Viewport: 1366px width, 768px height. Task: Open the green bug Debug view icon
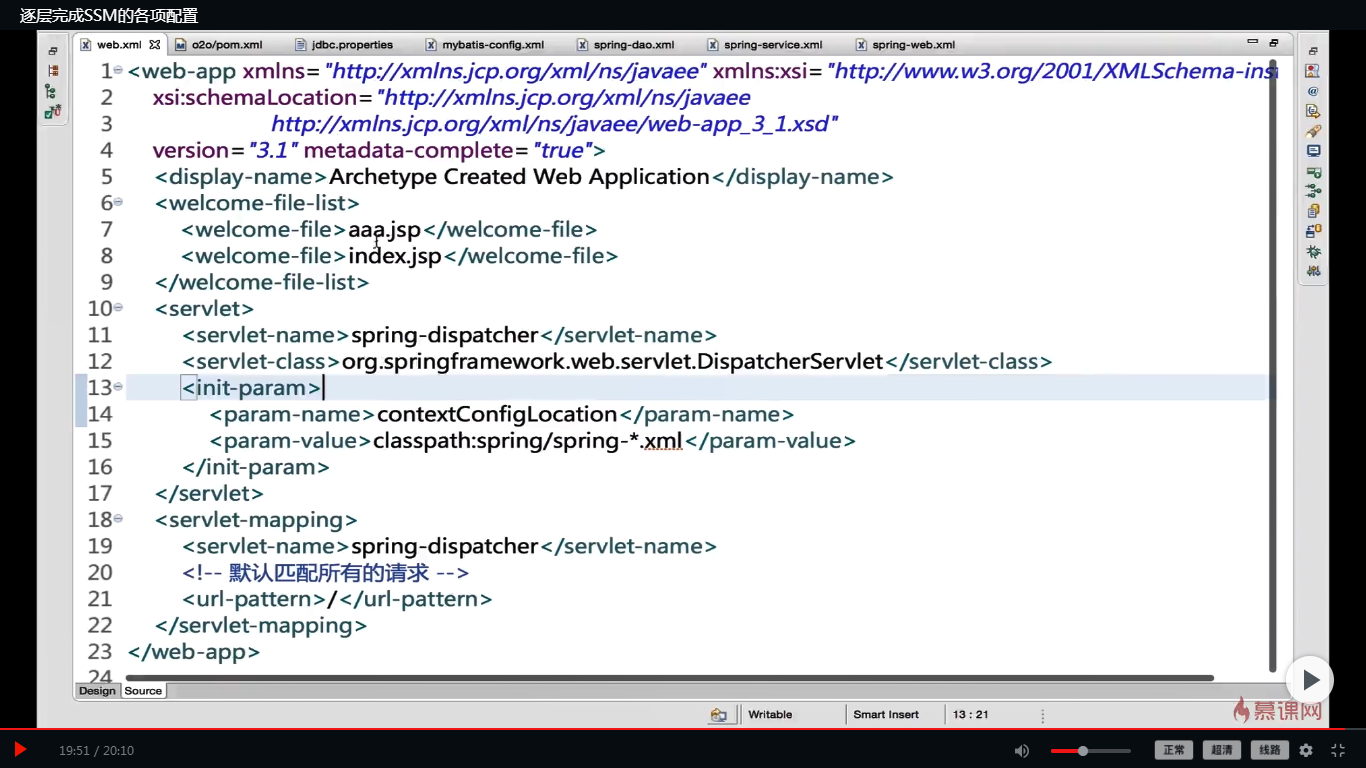click(1313, 251)
